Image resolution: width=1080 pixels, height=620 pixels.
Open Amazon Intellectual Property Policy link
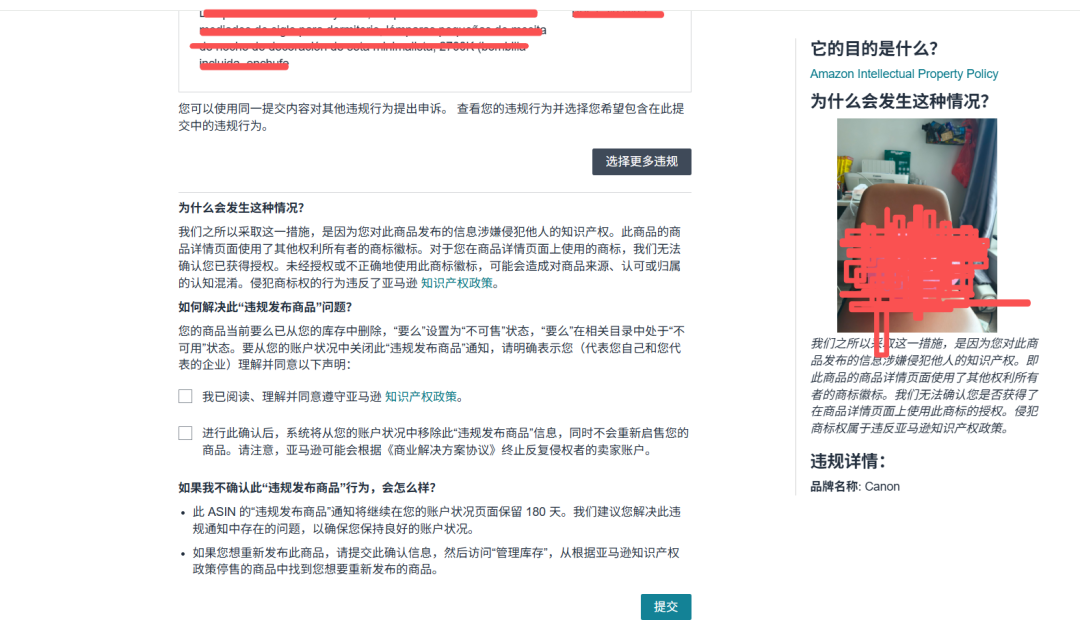(904, 74)
